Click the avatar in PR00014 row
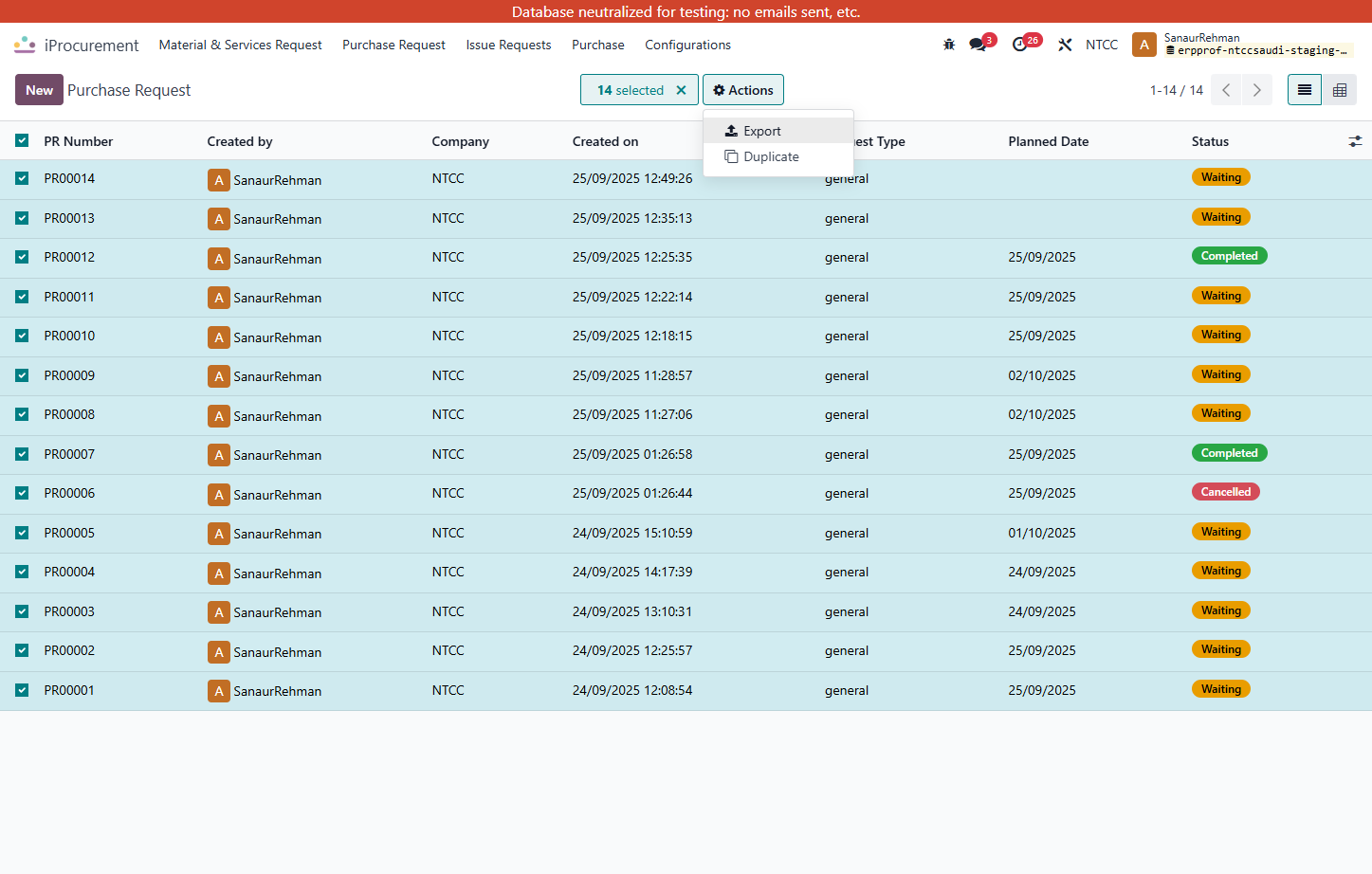The image size is (1372, 874). point(219,180)
